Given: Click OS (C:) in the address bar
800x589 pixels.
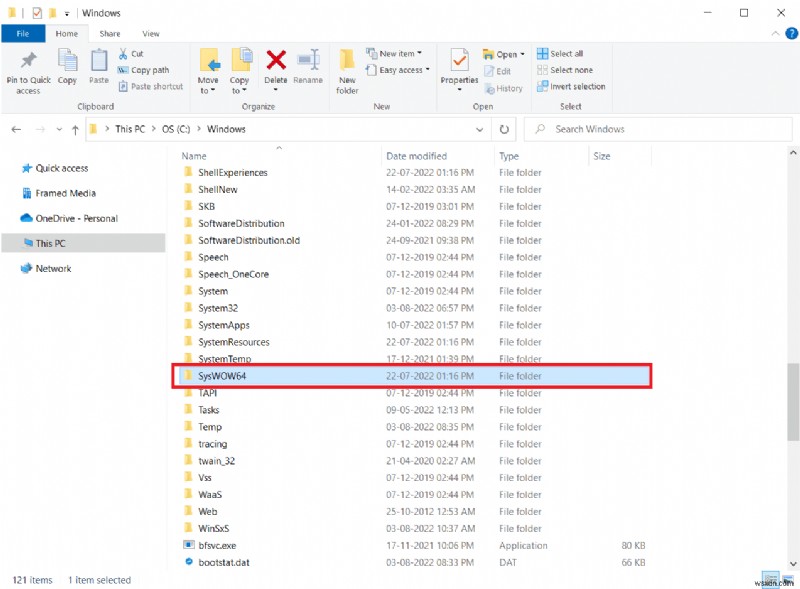Looking at the screenshot, I should (x=176, y=129).
